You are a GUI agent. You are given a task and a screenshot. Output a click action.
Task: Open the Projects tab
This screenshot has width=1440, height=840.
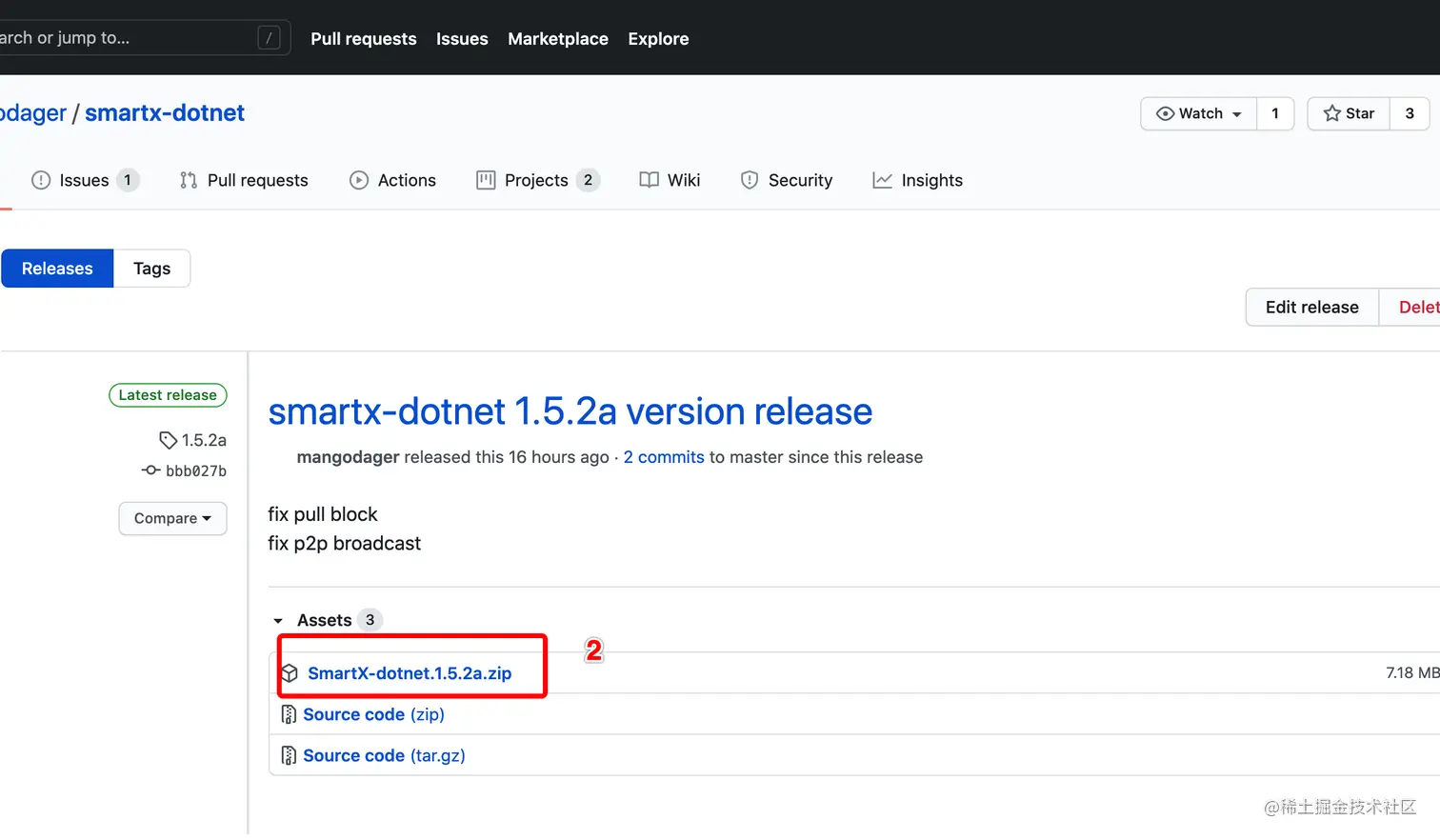coord(538,180)
